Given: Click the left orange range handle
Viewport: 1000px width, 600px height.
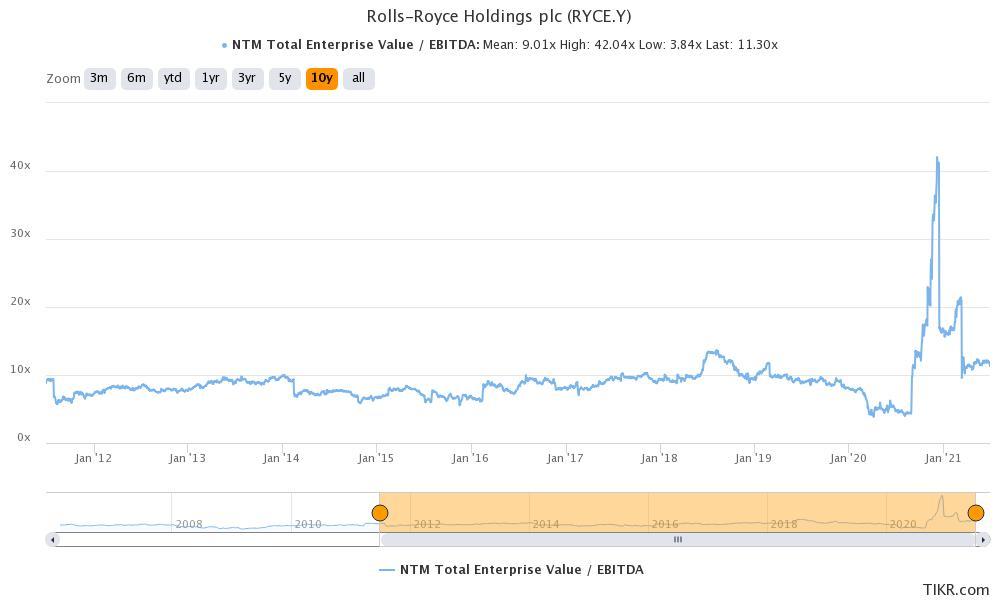Looking at the screenshot, I should (x=380, y=512).
